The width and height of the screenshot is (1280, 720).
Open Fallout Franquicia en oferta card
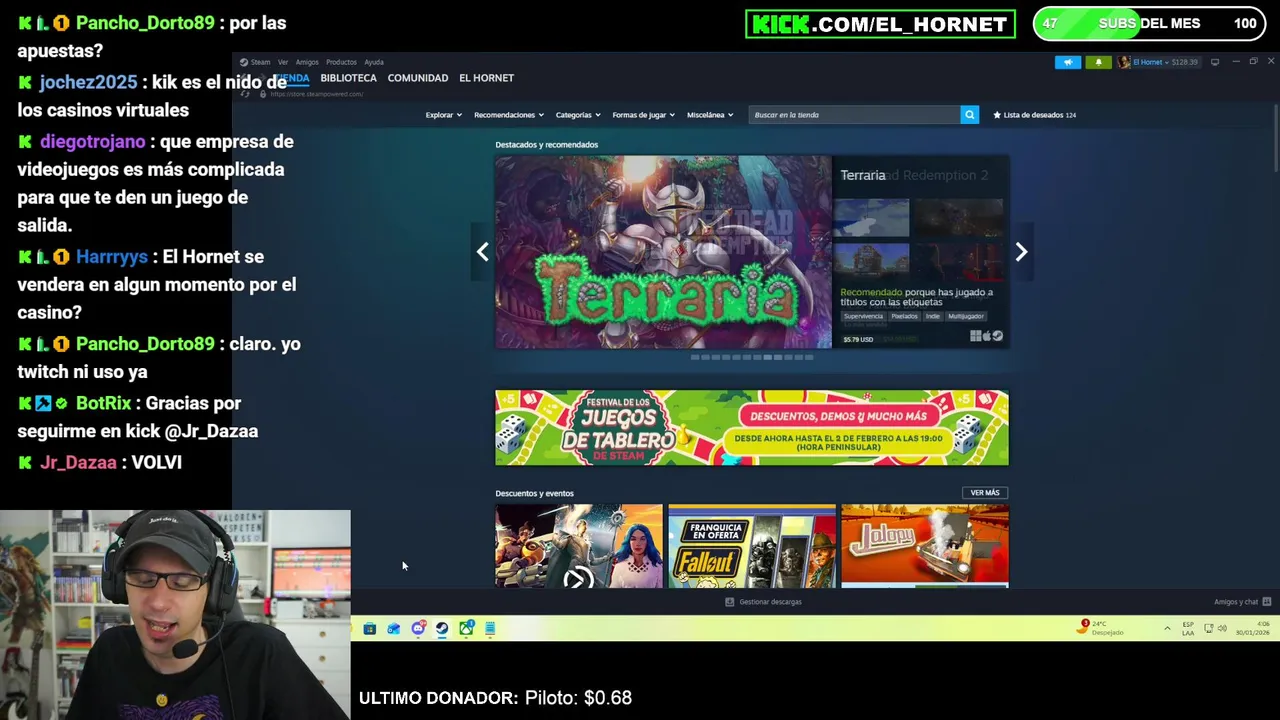click(752, 546)
